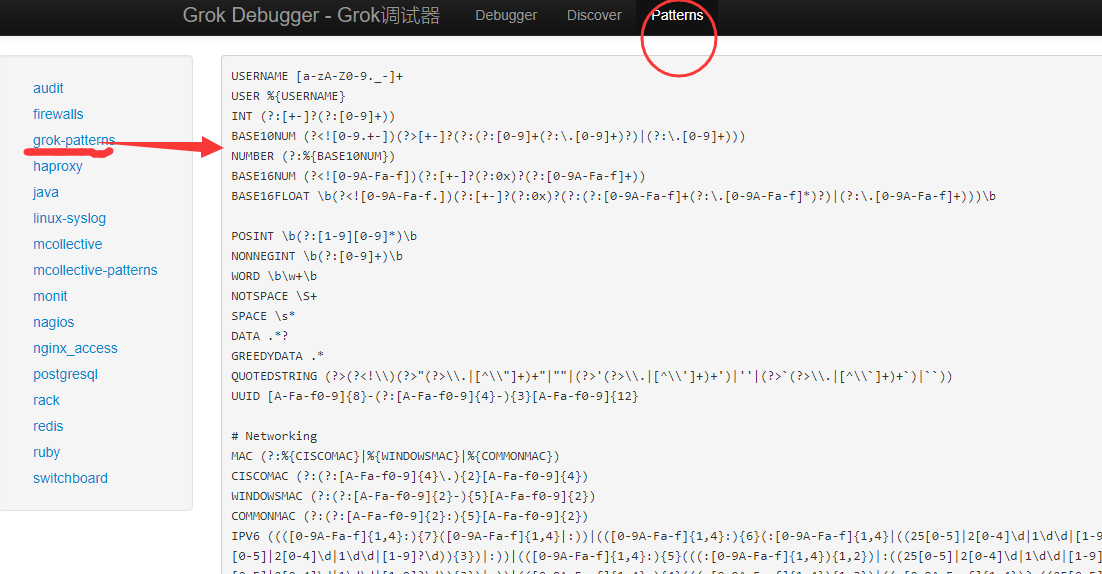Switch to the Debugger tab
This screenshot has height=574, width=1102.
[x=506, y=15]
